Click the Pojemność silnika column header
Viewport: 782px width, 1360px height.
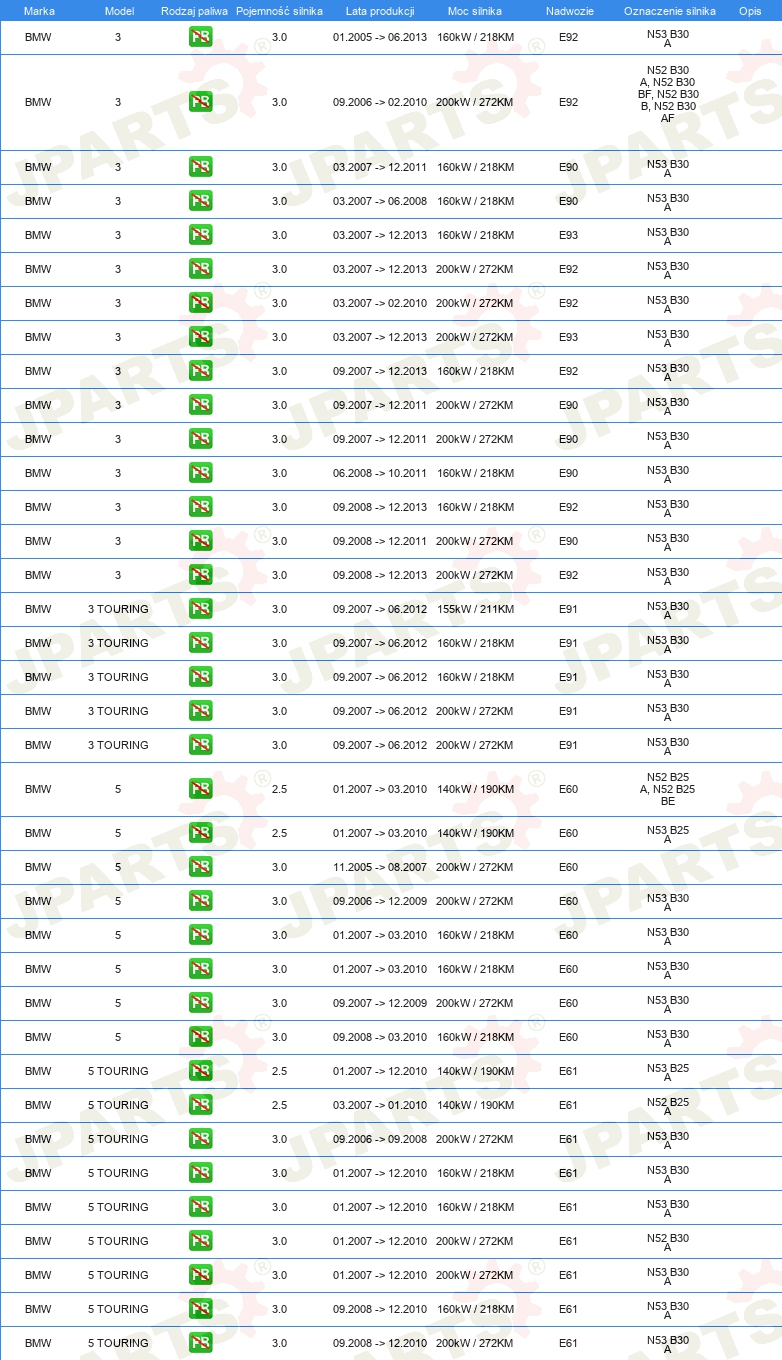point(279,11)
